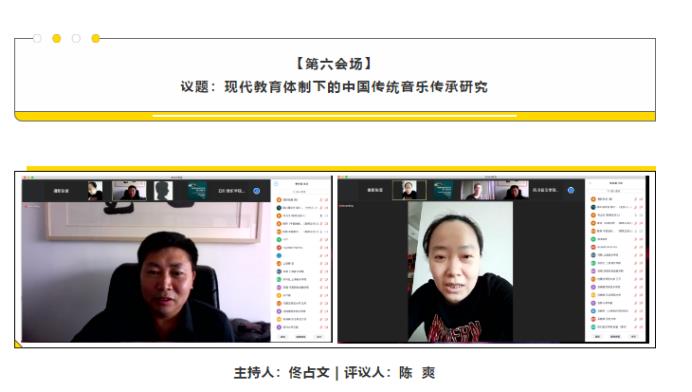Select teal logo thumbnail in right meeting strip

(x=443, y=190)
